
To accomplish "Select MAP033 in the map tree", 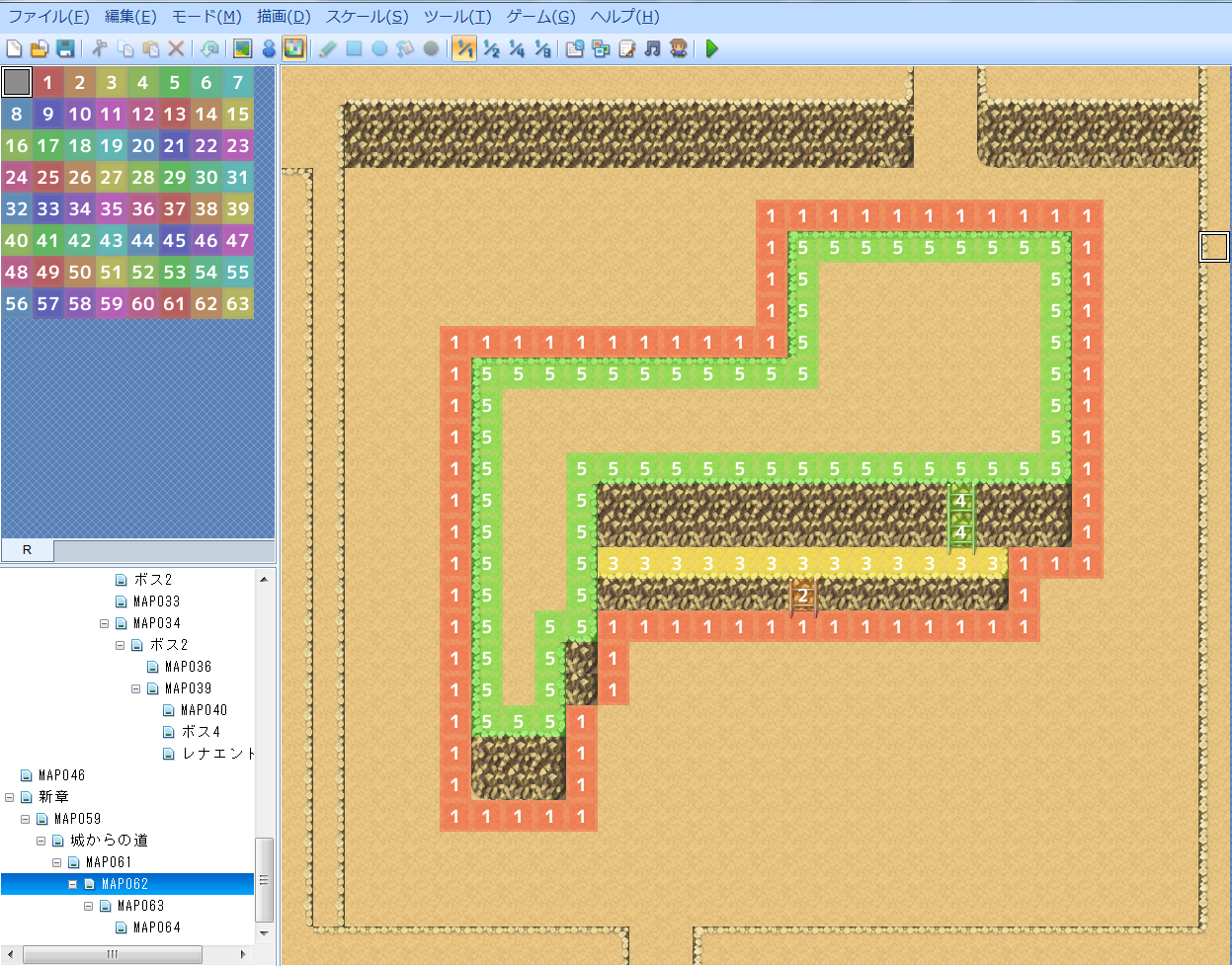I will point(156,602).
